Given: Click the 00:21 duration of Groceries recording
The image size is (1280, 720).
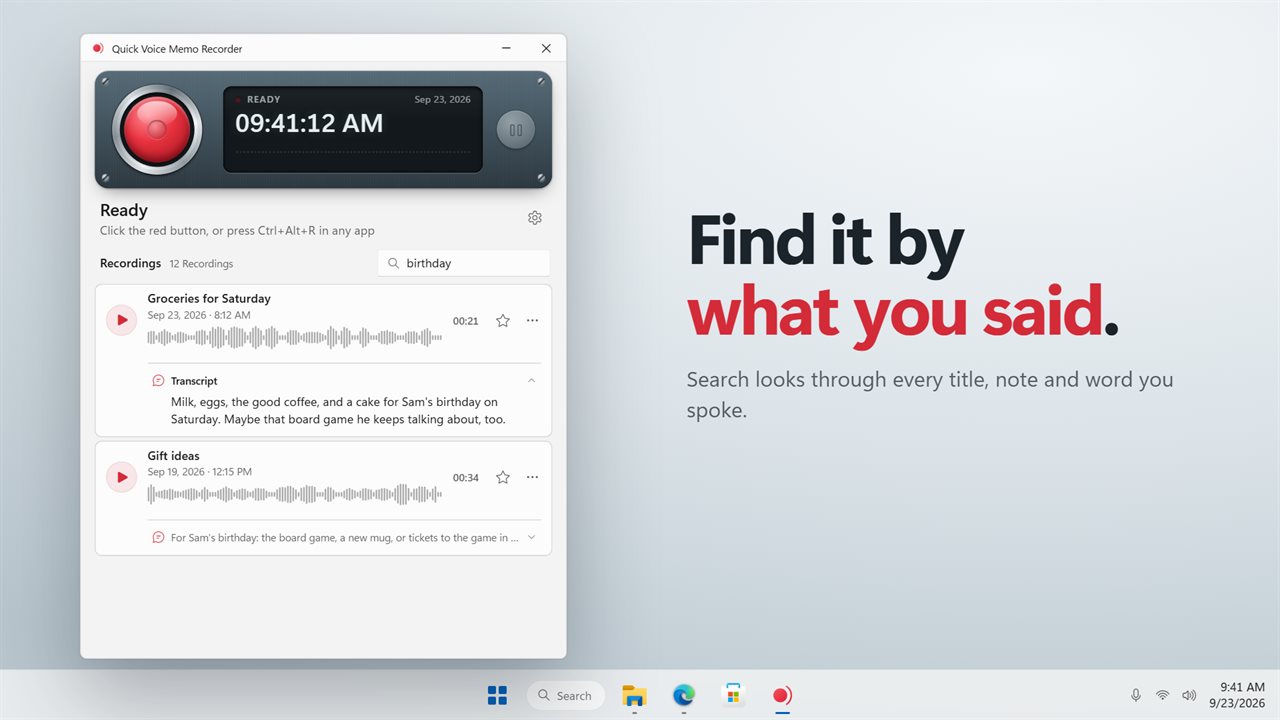Looking at the screenshot, I should coord(466,321).
